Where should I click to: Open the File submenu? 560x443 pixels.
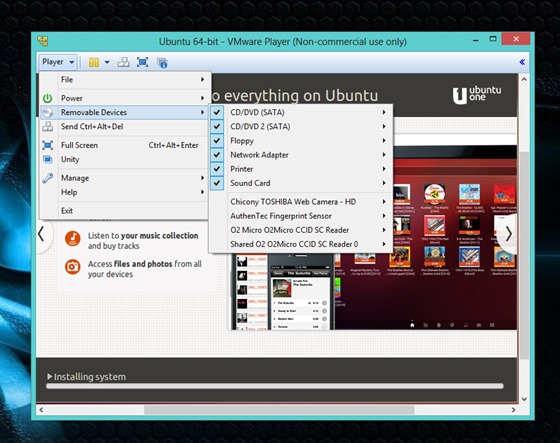124,80
